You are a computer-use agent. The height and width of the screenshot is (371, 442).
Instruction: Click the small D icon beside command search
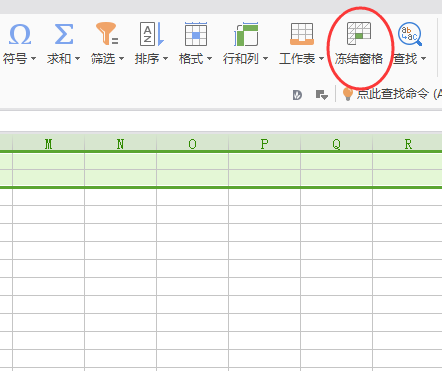[297, 95]
